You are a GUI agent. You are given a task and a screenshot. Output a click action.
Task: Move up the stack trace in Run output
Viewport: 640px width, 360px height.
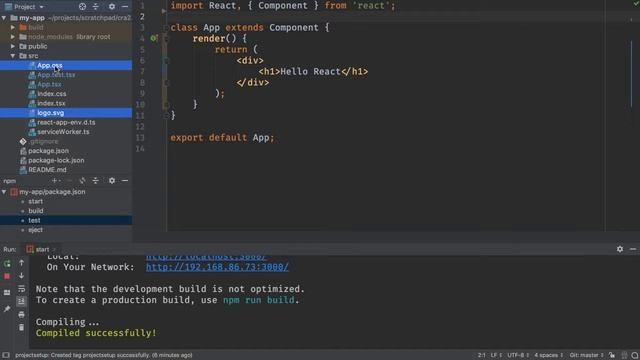[x=21, y=263]
